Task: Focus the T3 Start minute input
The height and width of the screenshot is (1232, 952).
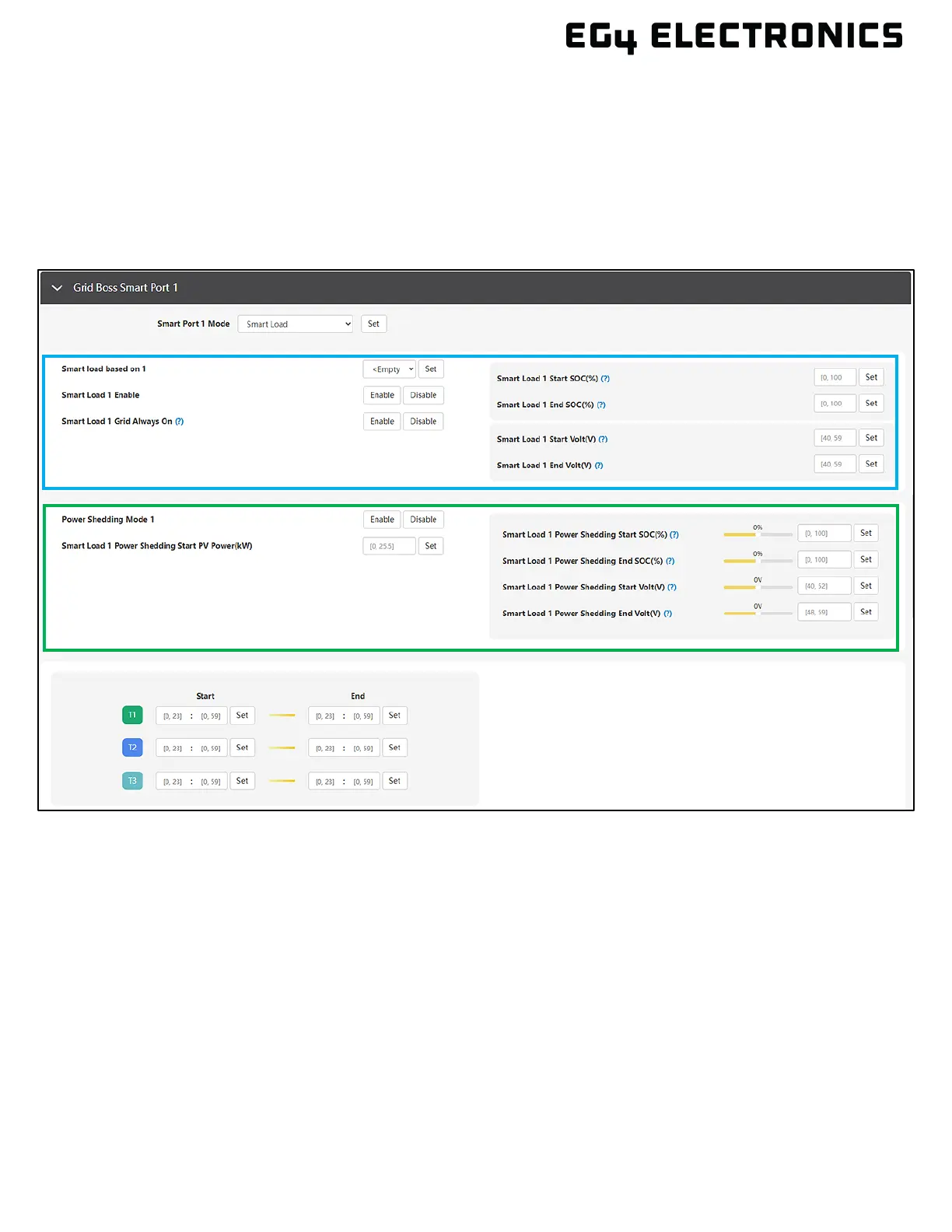Action: point(211,782)
